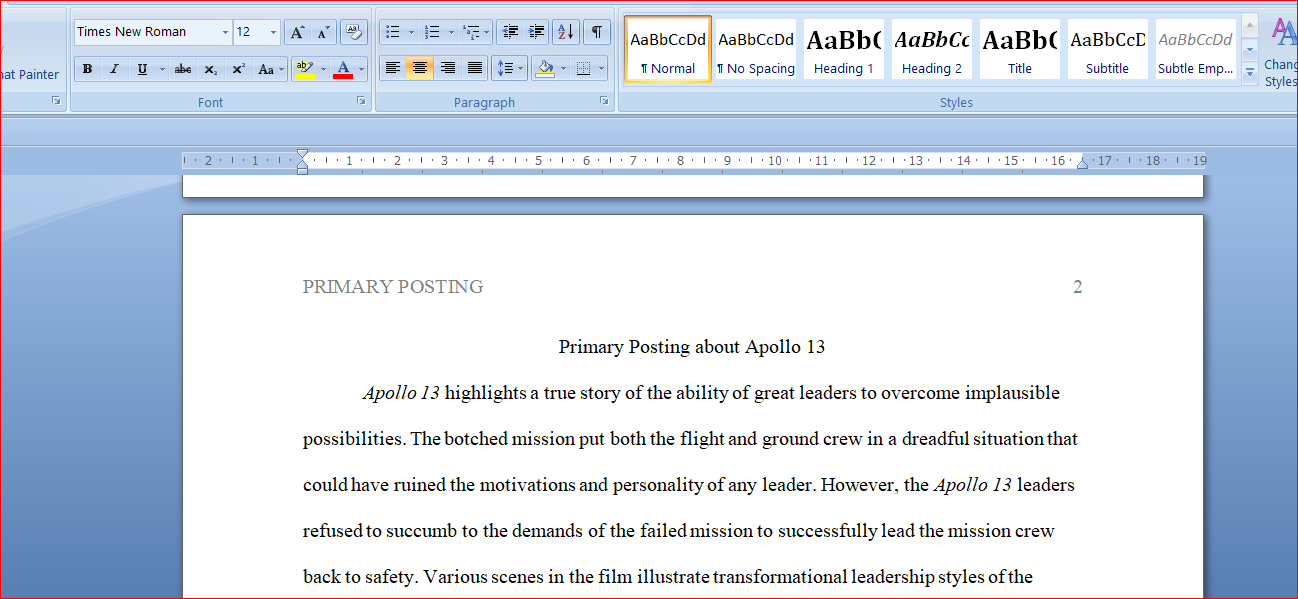1298x599 pixels.
Task: Click the Change Case Aa button
Action: click(269, 69)
